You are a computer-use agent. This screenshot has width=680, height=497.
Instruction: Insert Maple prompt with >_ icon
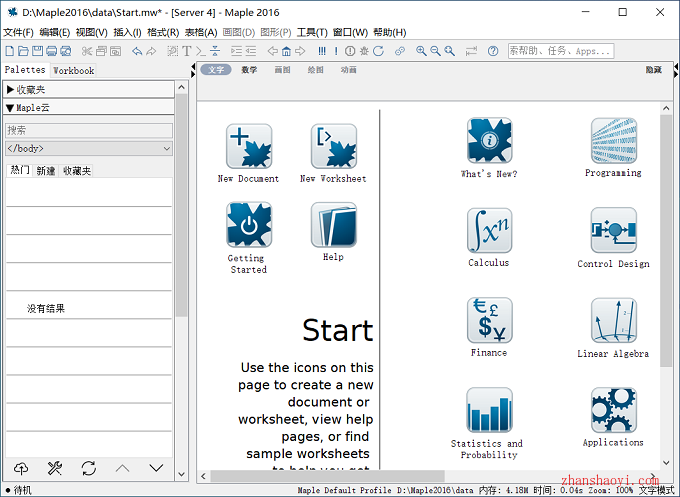pyautogui.click(x=200, y=51)
